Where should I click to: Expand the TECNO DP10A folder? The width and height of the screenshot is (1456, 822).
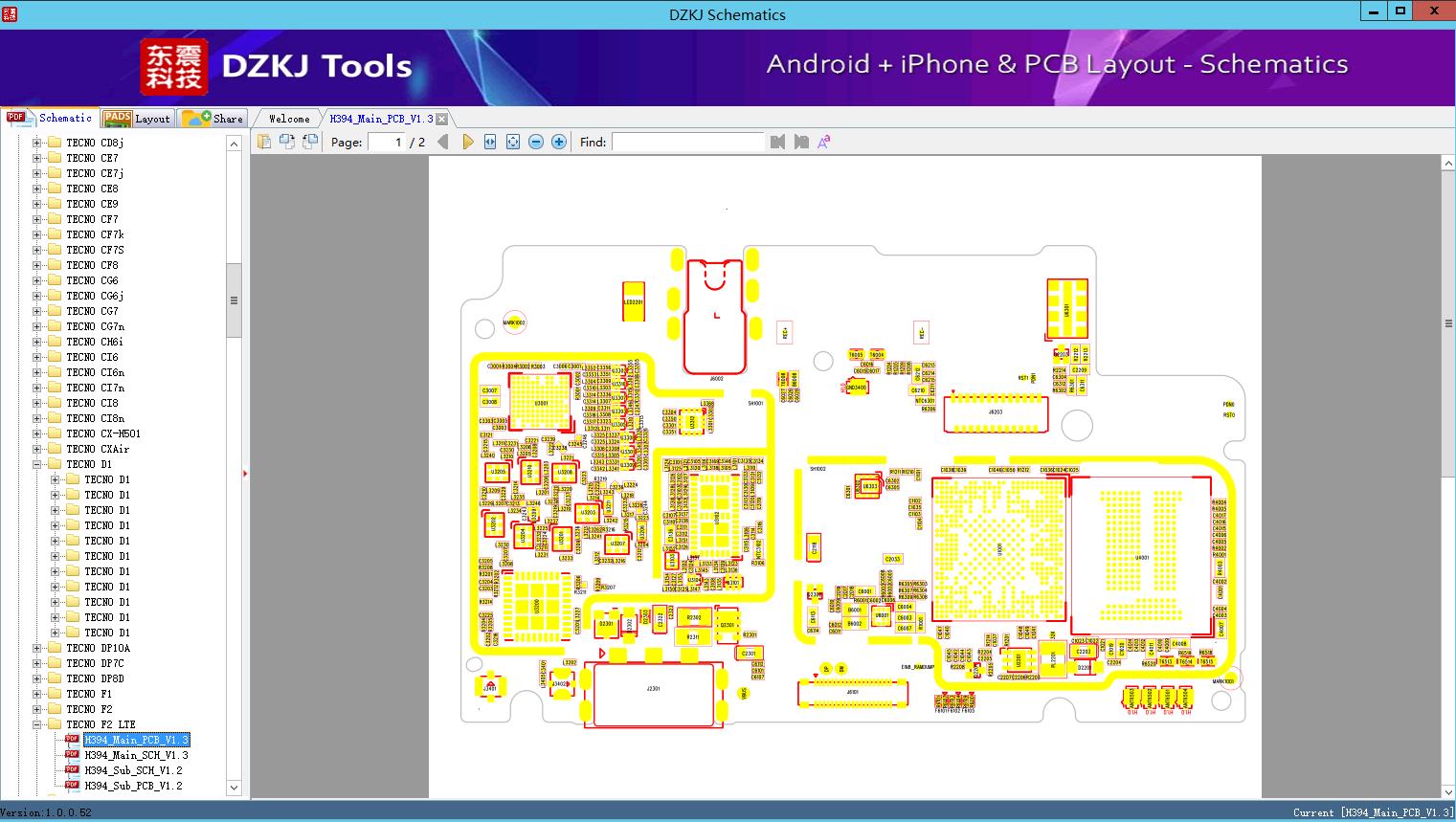(x=37, y=648)
